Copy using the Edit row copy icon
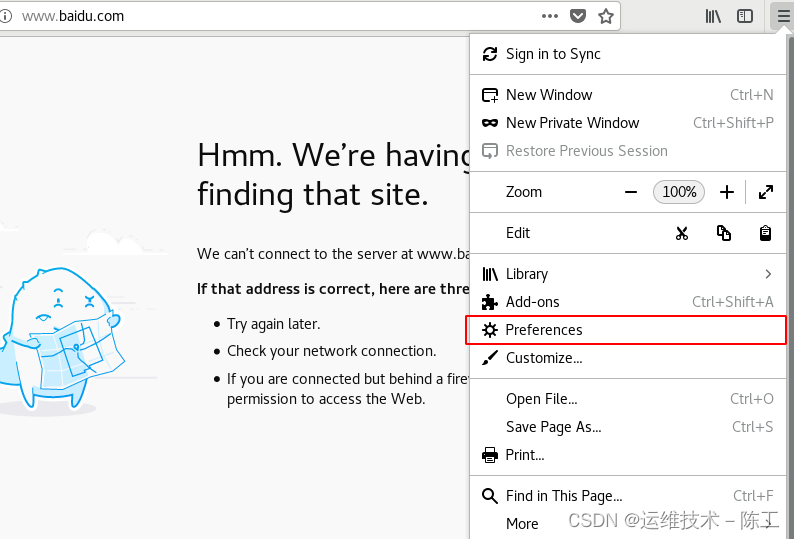The width and height of the screenshot is (794, 539). (724, 233)
